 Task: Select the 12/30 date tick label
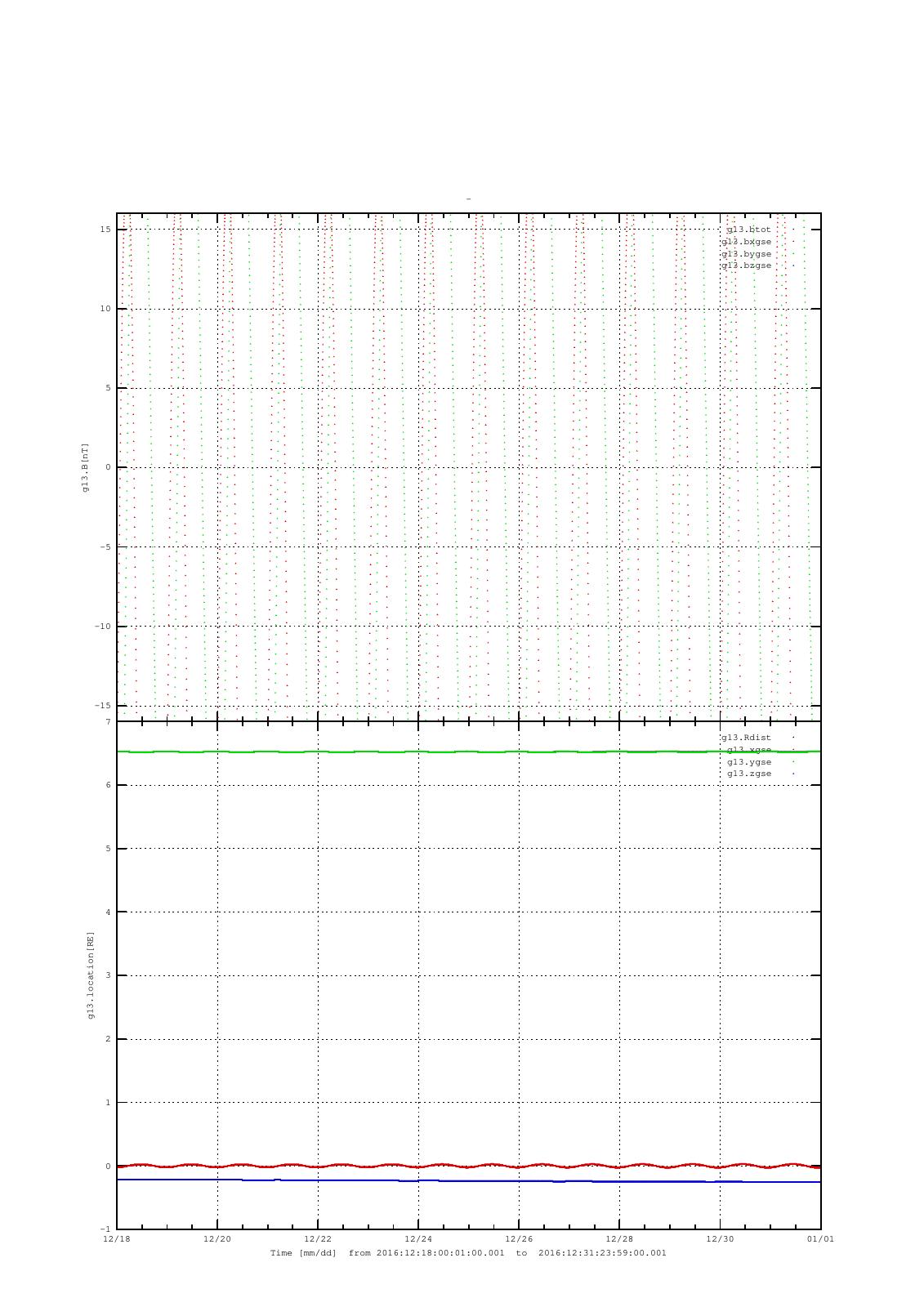[720, 1239]
